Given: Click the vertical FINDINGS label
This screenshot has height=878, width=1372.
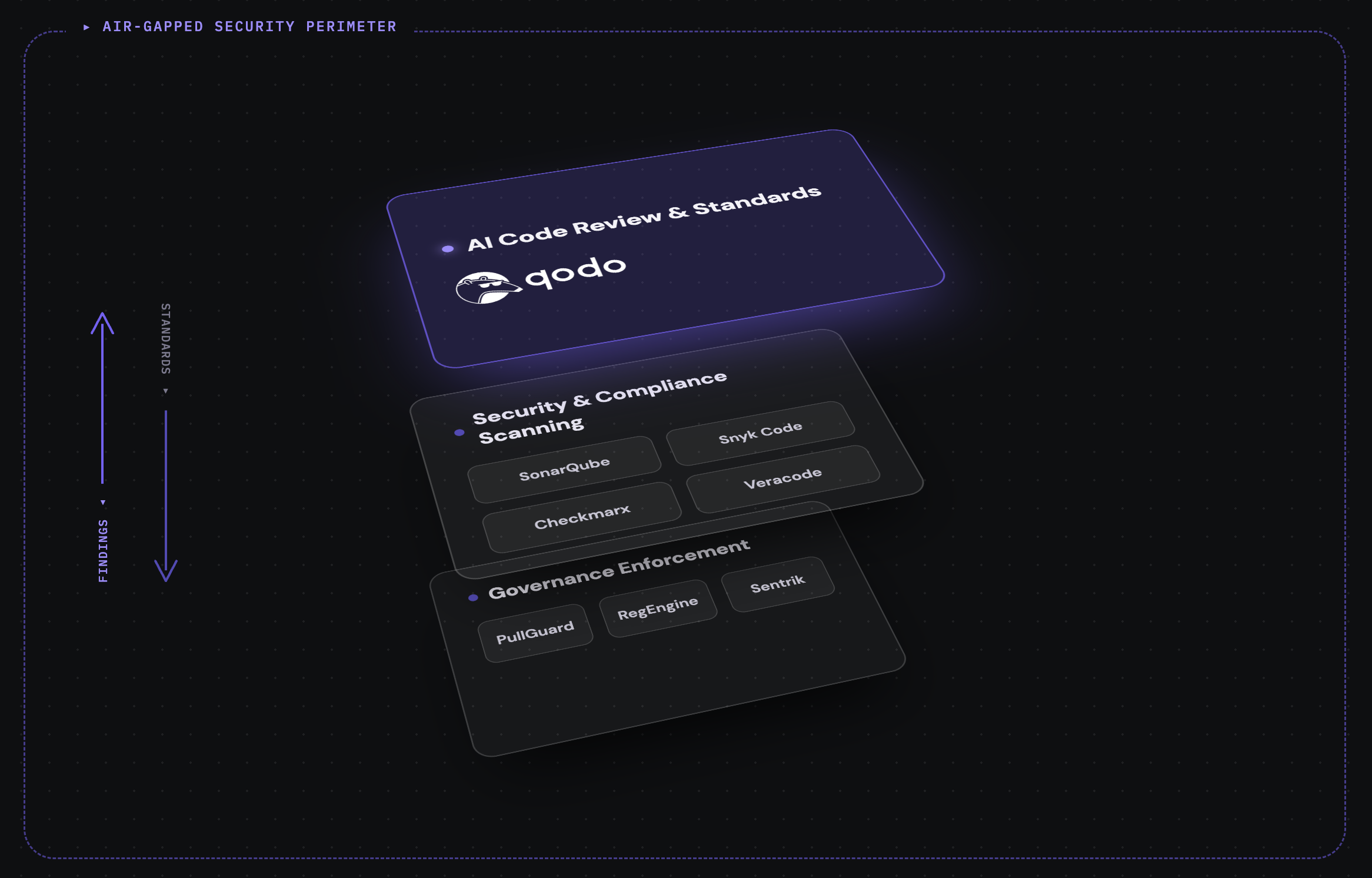Looking at the screenshot, I should coord(103,551).
